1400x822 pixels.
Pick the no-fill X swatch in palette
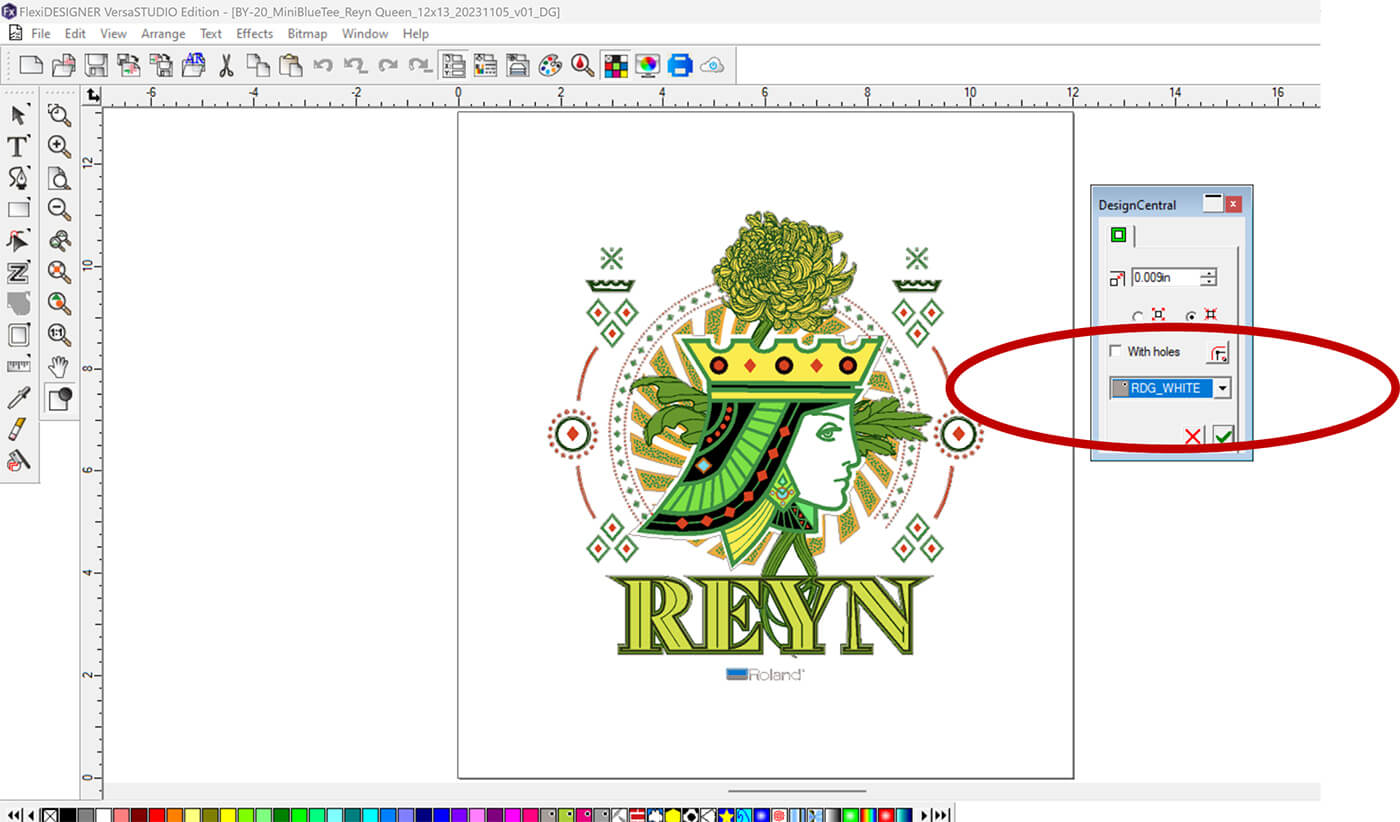click(49, 815)
